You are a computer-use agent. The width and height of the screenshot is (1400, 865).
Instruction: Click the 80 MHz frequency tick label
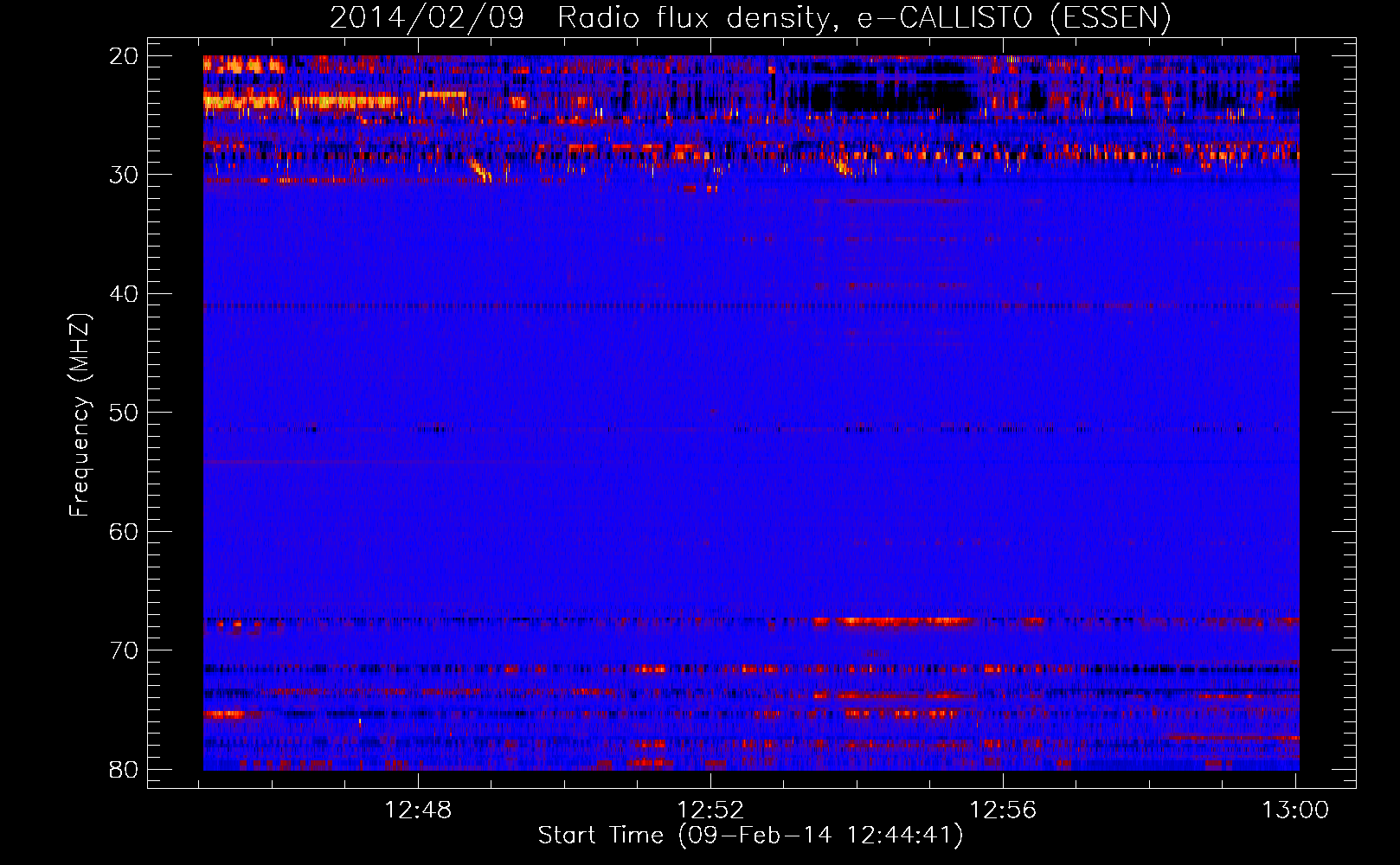(x=124, y=769)
